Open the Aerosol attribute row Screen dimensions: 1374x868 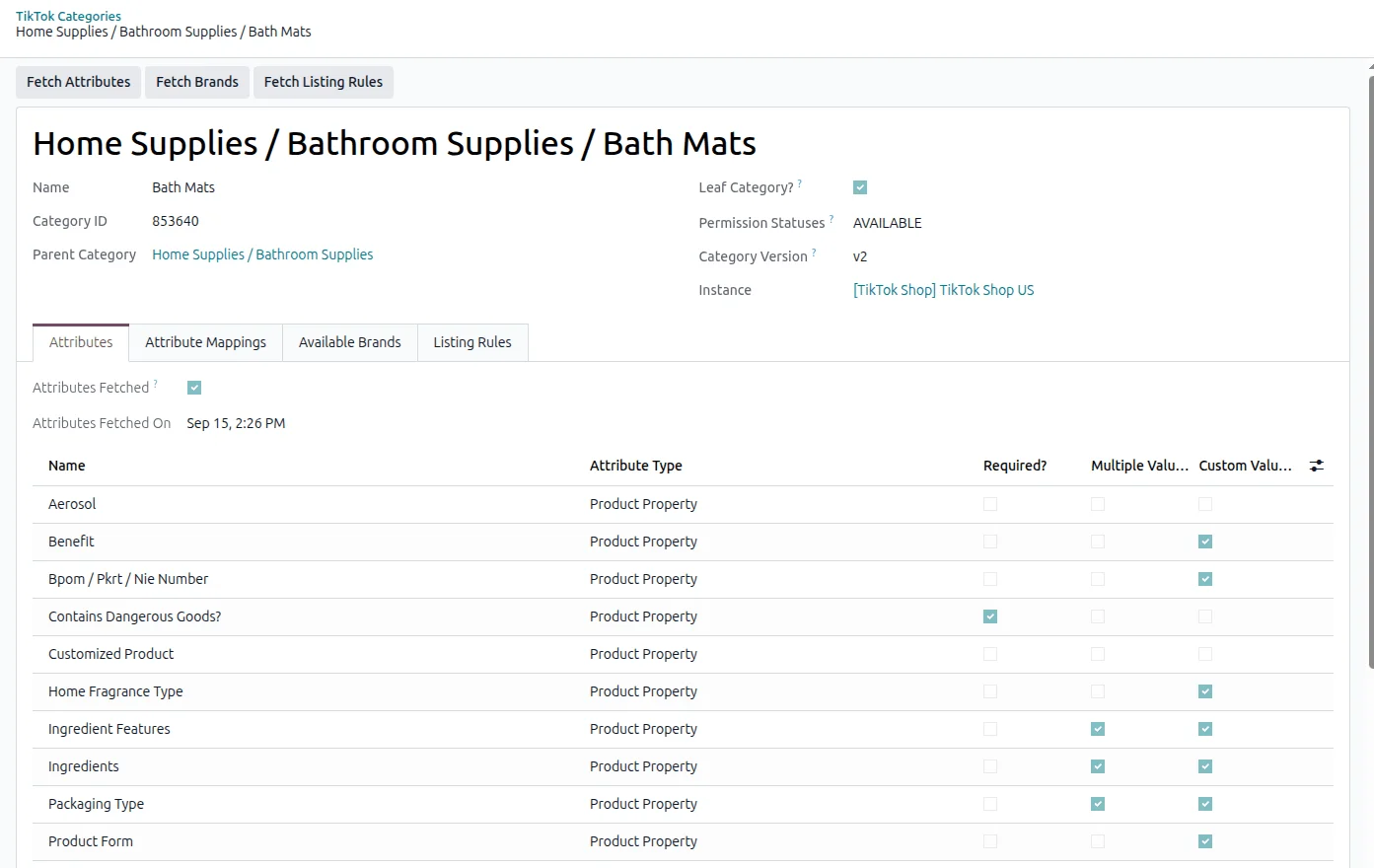pos(683,504)
